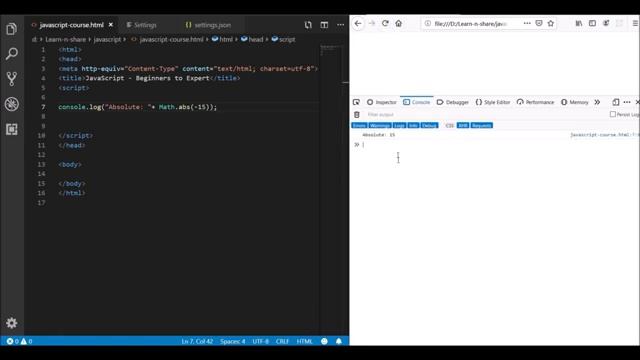Viewport: 640px width, 360px height.
Task: Show more devtools tabs chevron
Action: click(x=597, y=102)
